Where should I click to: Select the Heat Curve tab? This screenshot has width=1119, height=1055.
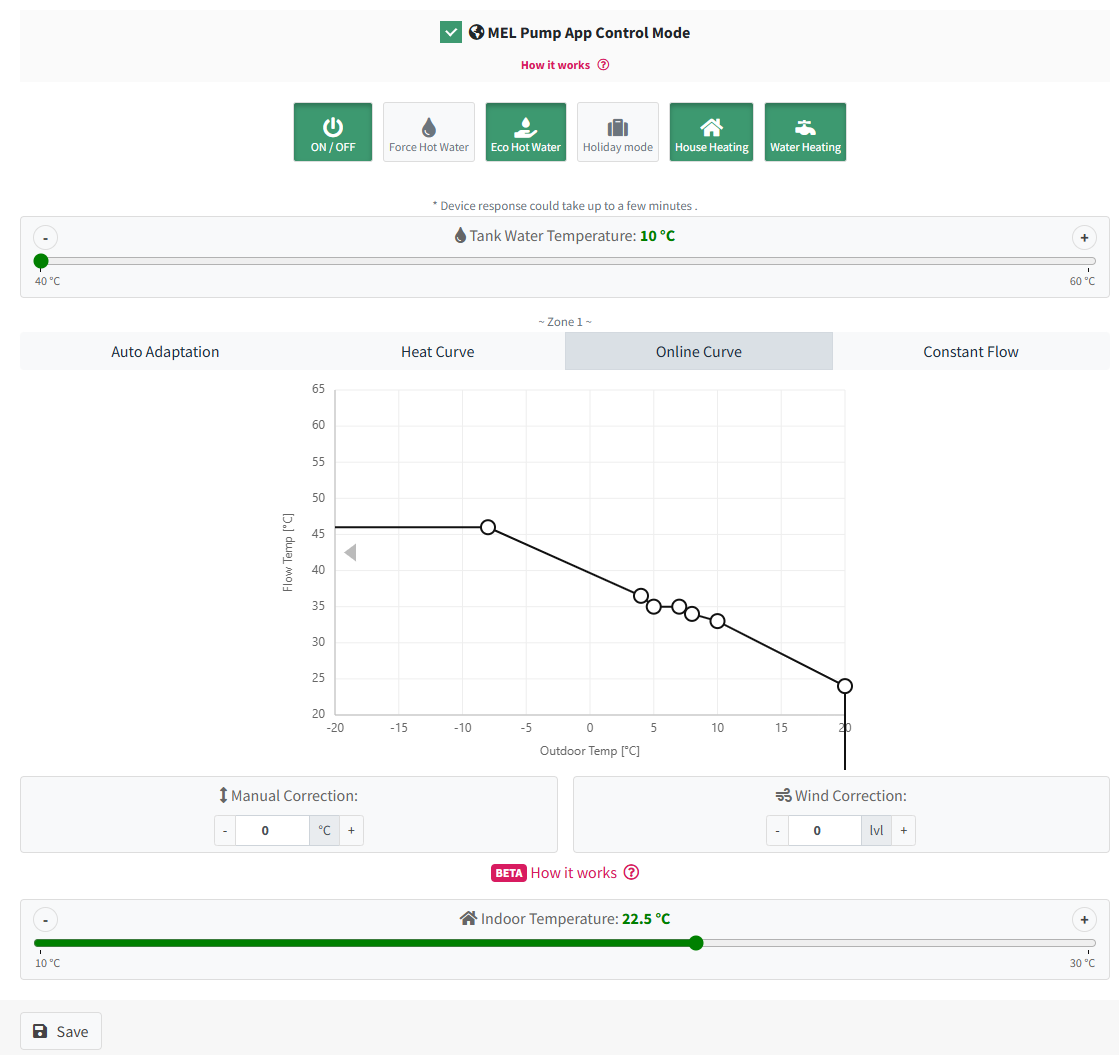[x=437, y=351]
